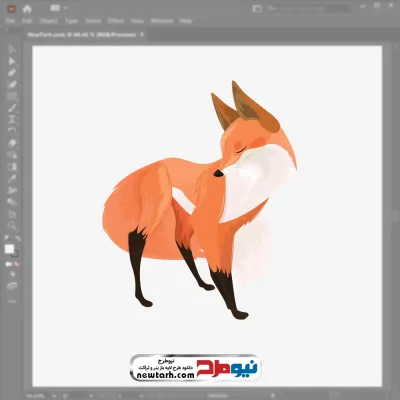Change the screen mode
400x400 pixels.
12,286
